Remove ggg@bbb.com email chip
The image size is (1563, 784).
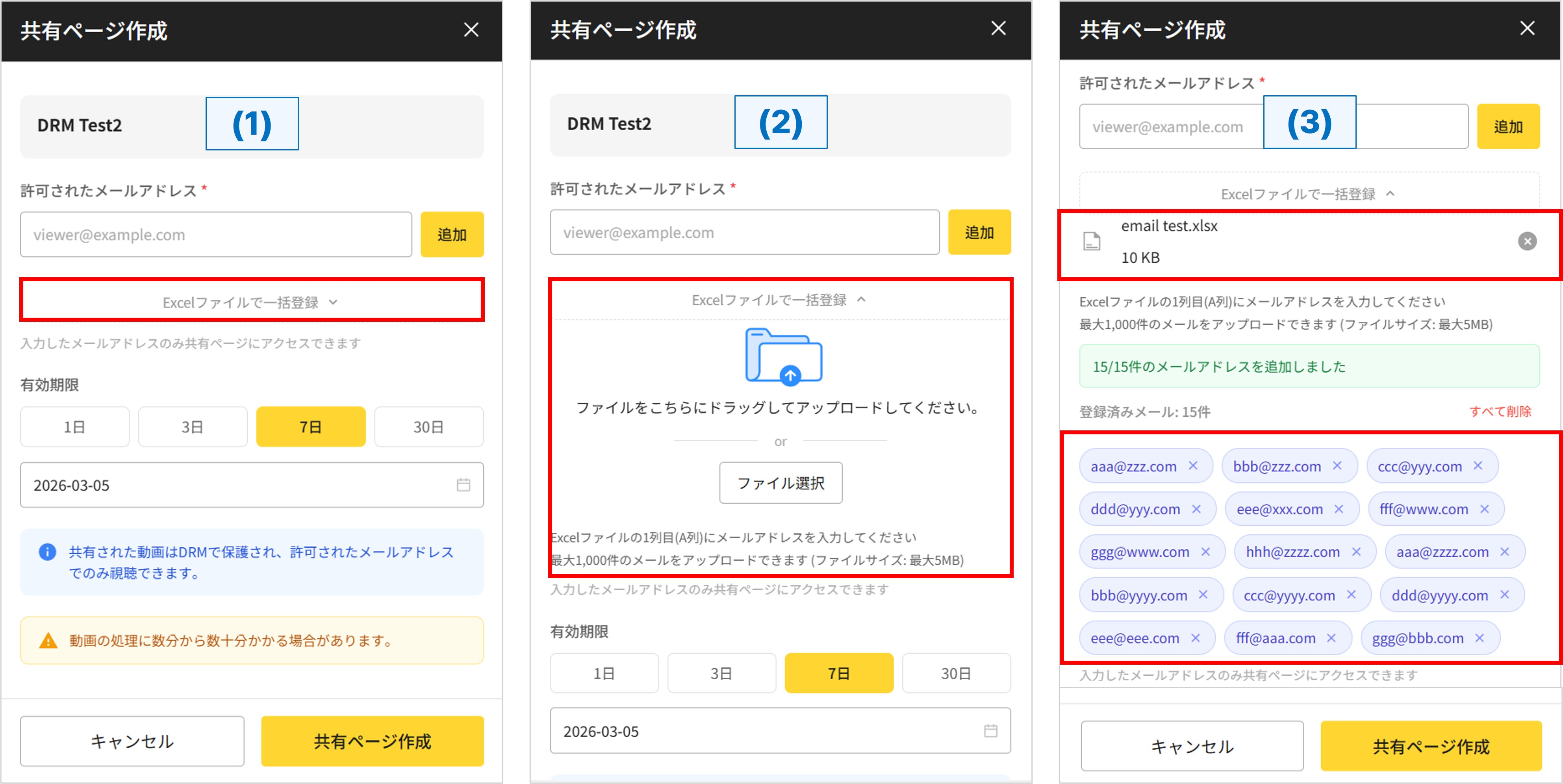coord(1479,638)
